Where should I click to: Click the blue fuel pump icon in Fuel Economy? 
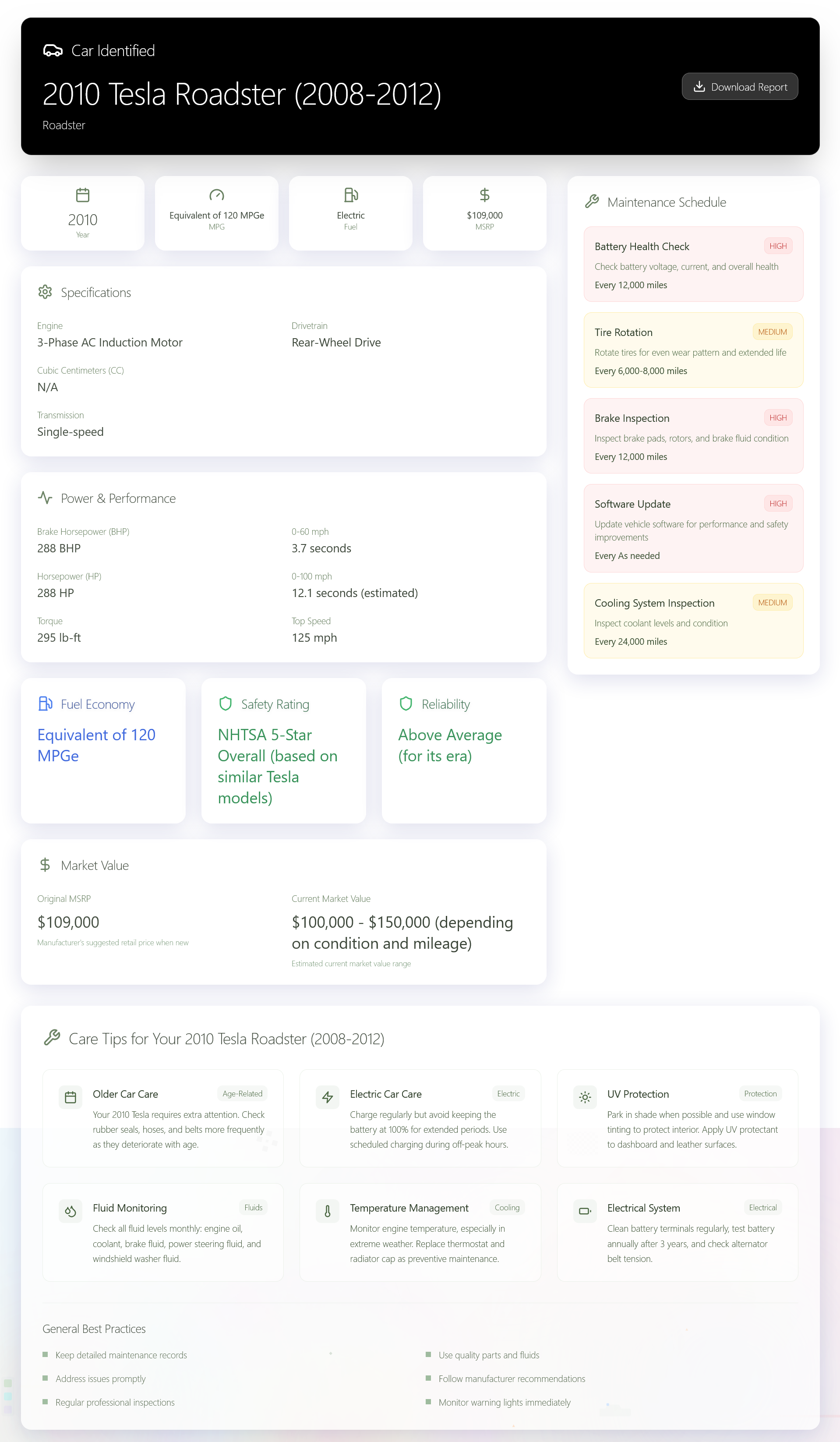tap(45, 703)
